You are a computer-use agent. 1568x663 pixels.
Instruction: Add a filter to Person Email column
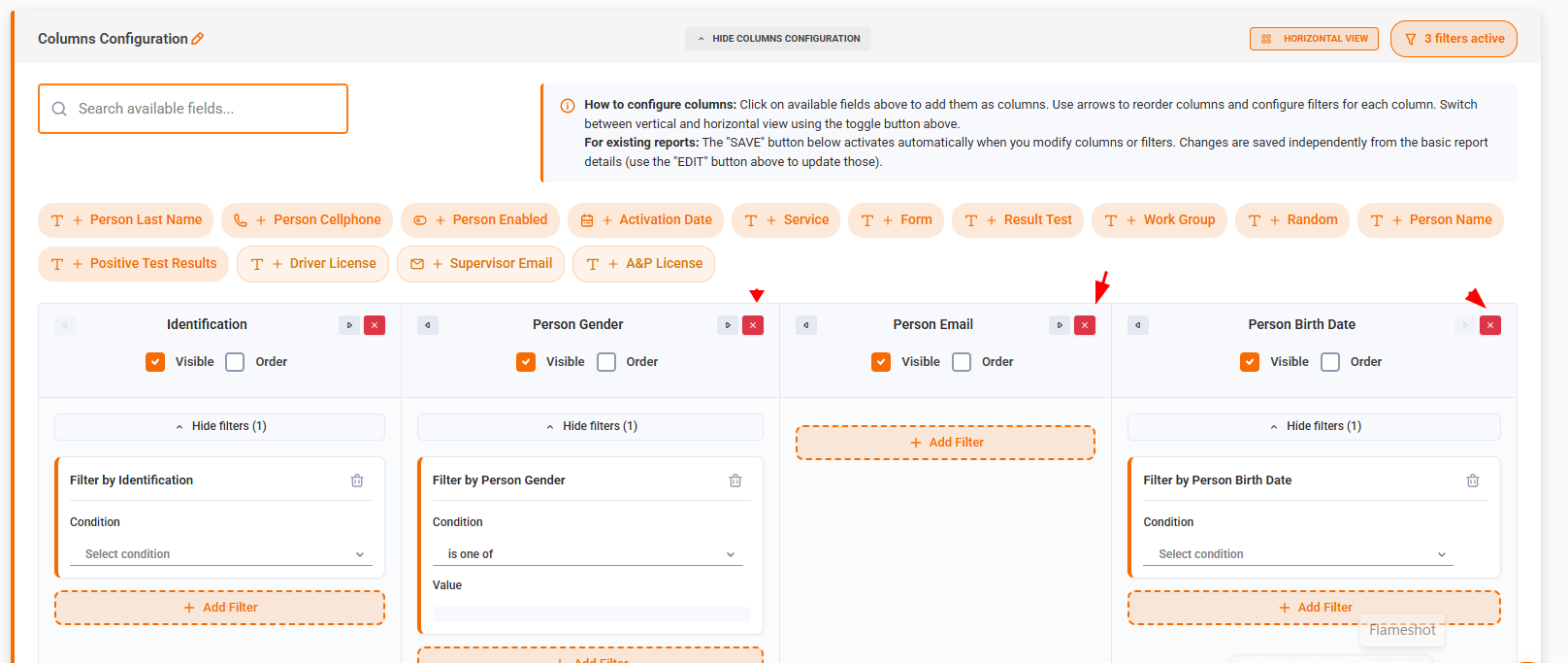tap(945, 443)
